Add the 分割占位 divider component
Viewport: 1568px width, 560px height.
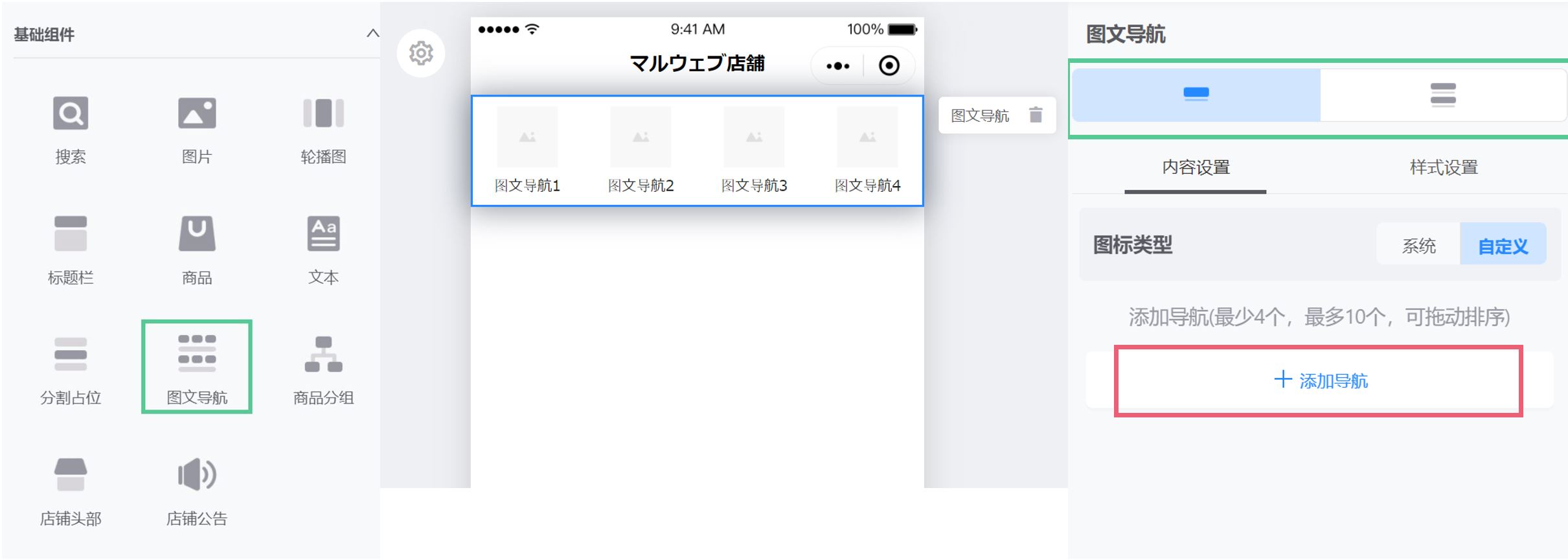70,370
